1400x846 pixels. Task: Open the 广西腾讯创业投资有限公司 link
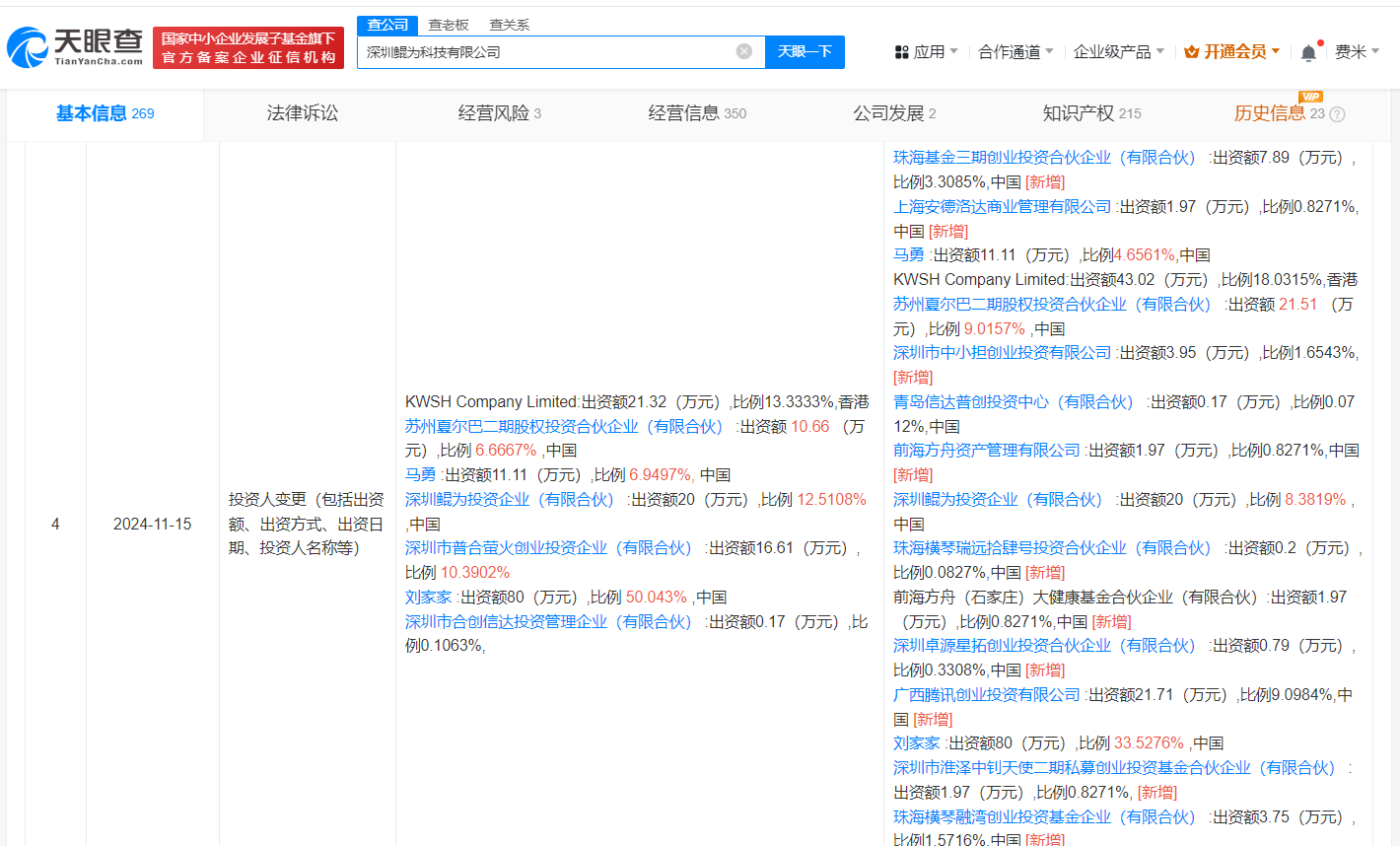[x=987, y=695]
